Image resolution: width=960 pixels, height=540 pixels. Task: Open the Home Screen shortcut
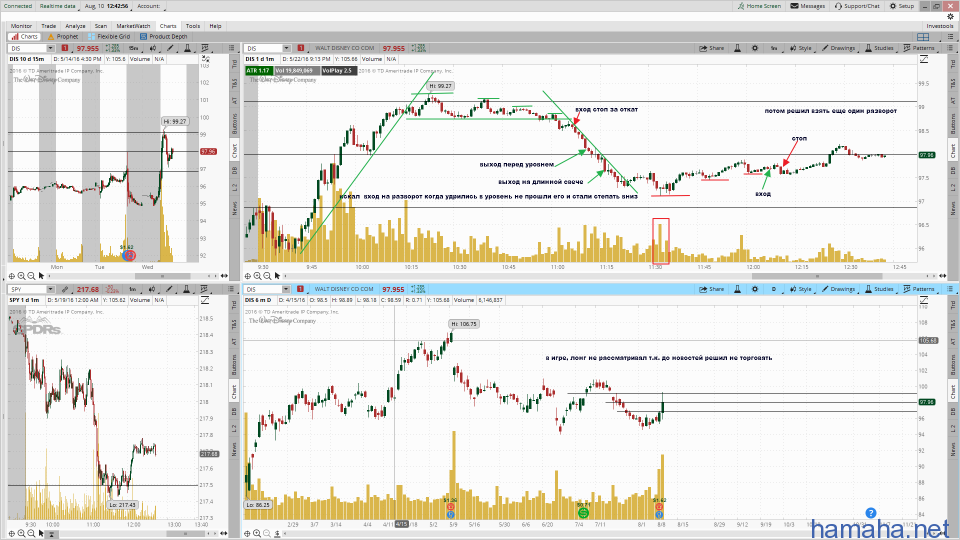(759, 6)
